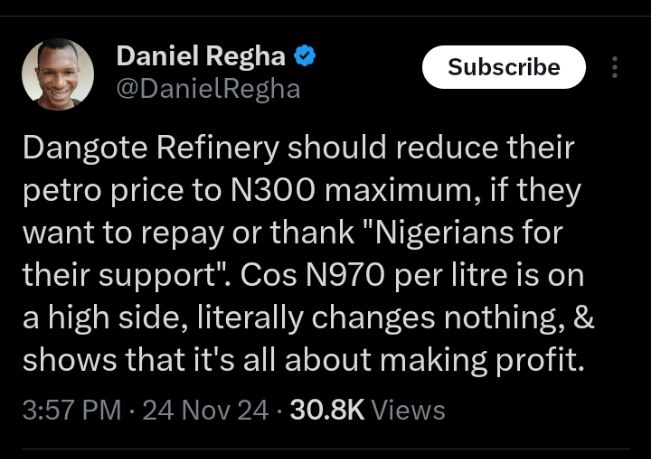Open the Daniel Regha display name link

coord(201,57)
